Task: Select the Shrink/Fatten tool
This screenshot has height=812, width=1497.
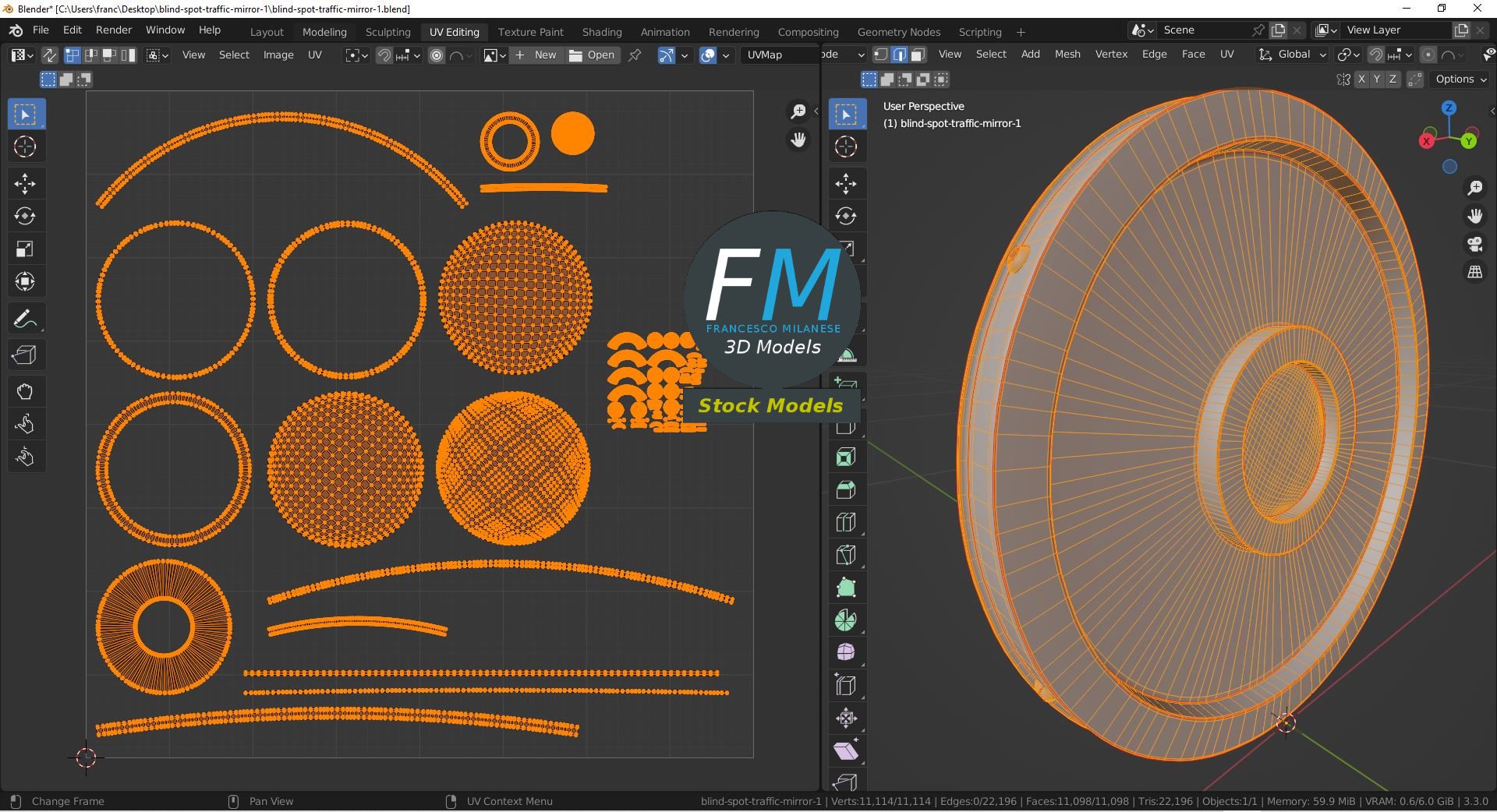Action: (x=846, y=718)
